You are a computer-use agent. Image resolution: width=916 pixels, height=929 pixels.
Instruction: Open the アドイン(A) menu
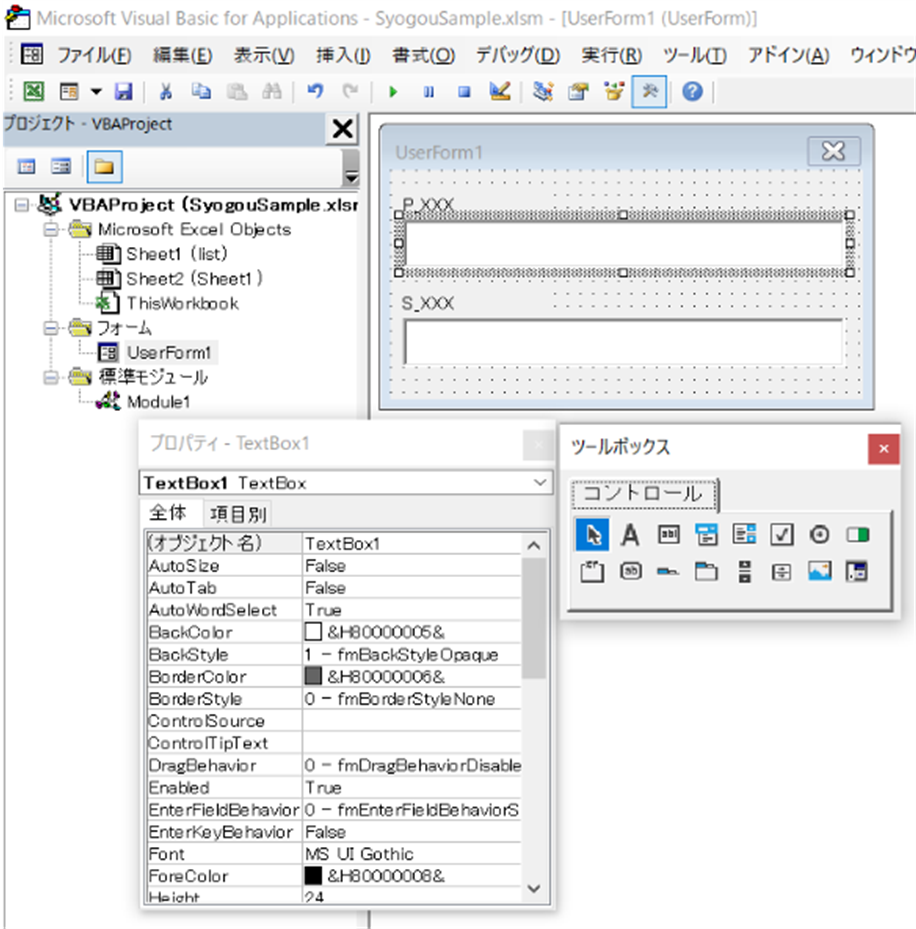(x=788, y=55)
